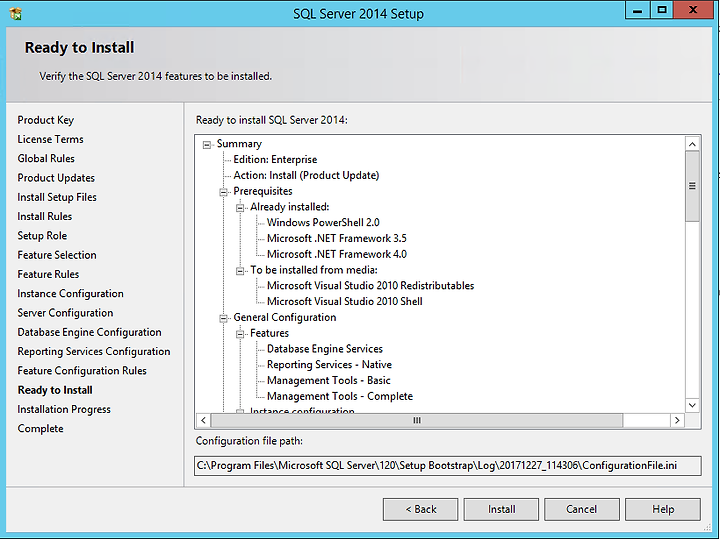This screenshot has width=720, height=540.
Task: Select the Server Configuration step
Action: point(65,313)
